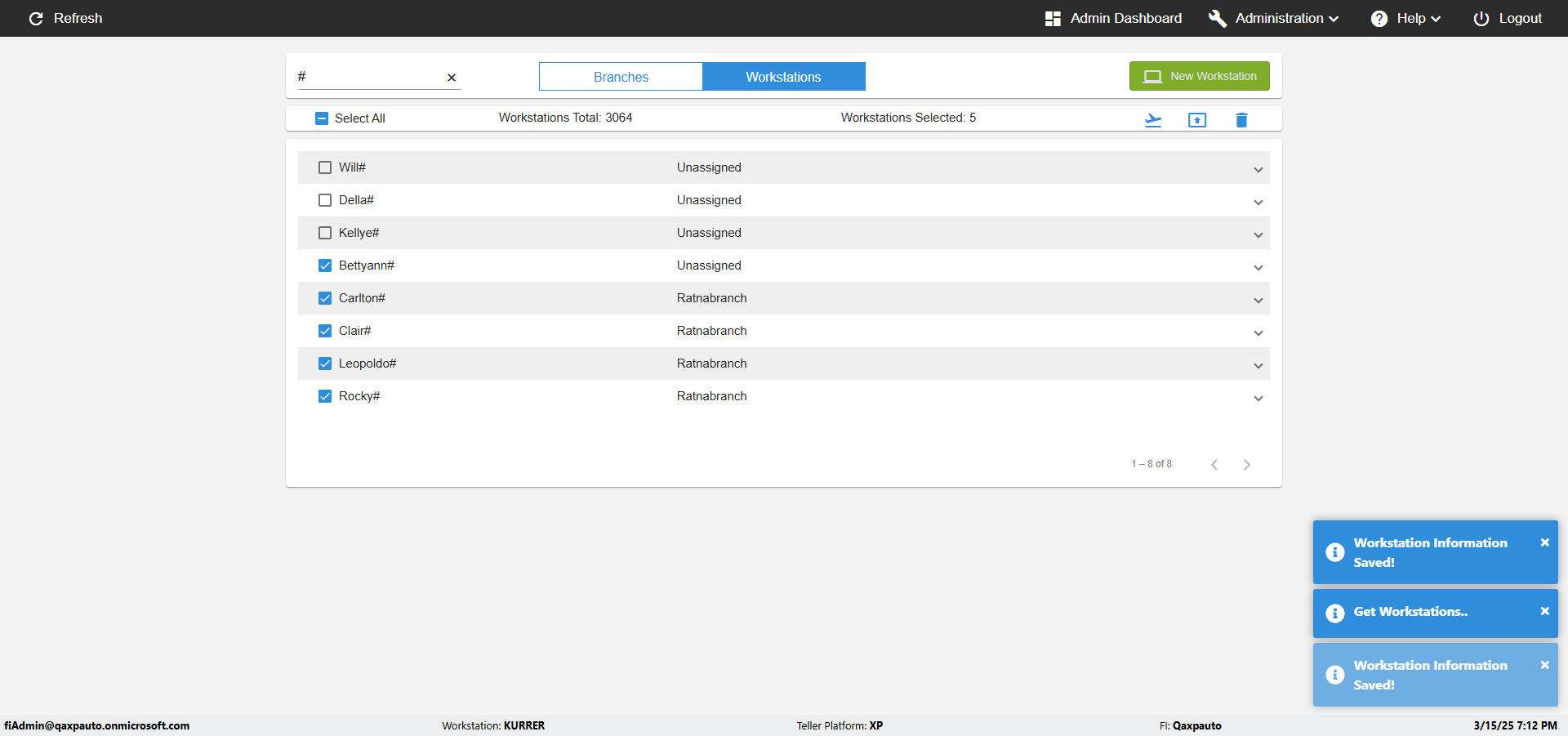Expand the Leopoldo# row chevron
This screenshot has width=1568, height=736.
[1258, 366]
